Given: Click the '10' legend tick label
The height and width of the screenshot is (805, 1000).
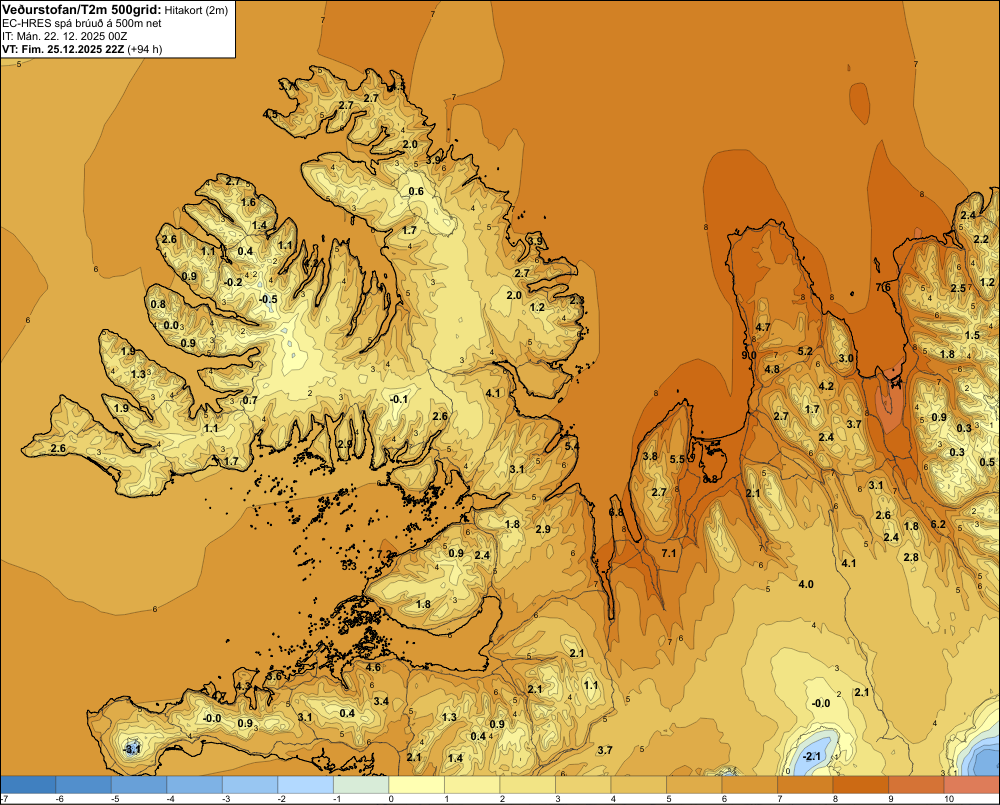Looking at the screenshot, I should [949, 799].
